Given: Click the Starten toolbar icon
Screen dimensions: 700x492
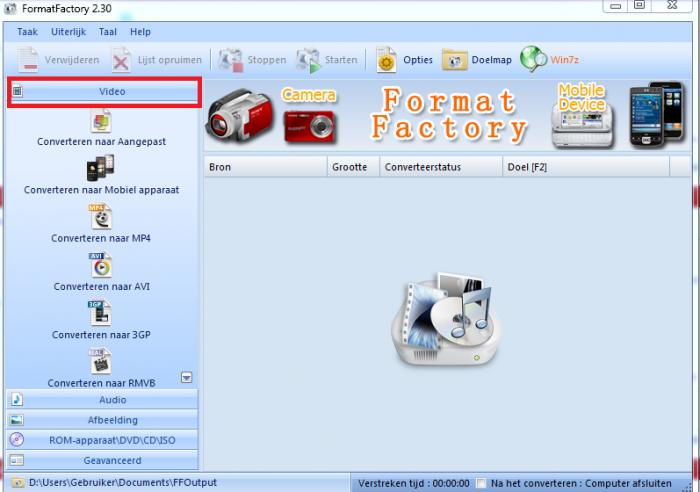Looking at the screenshot, I should (308, 60).
